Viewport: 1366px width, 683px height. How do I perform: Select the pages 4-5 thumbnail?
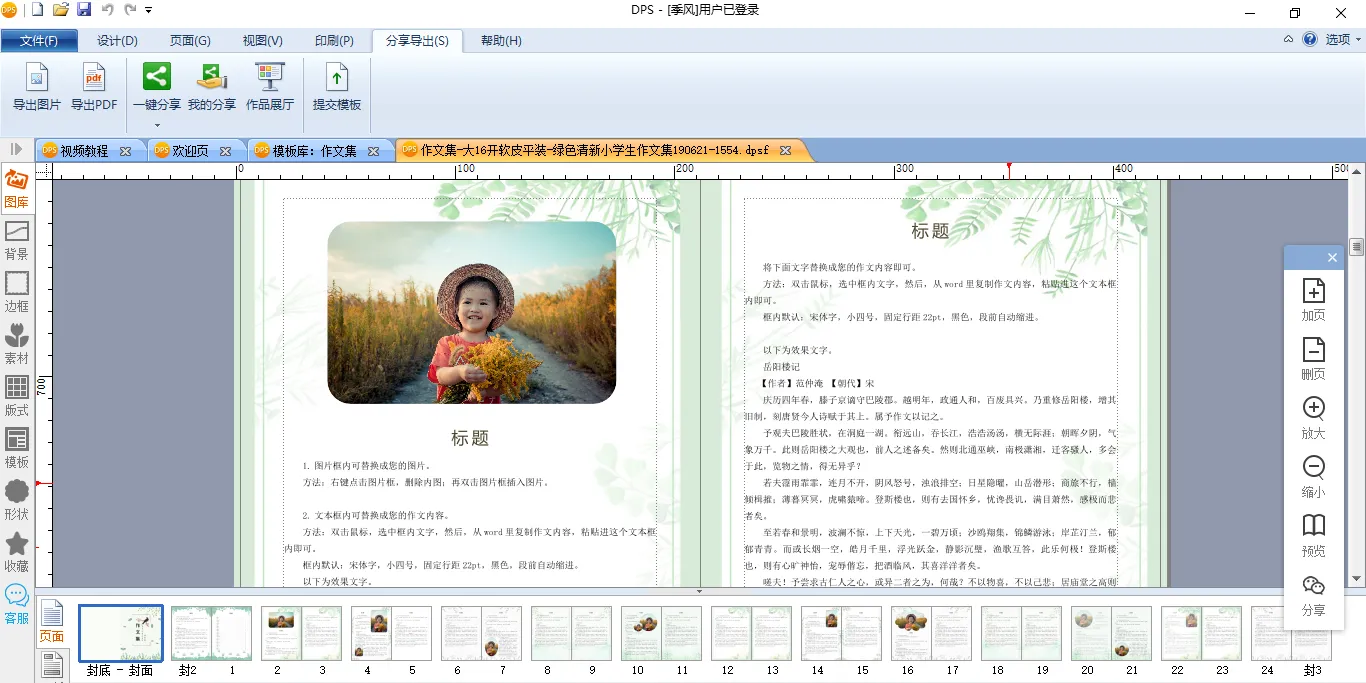tap(391, 633)
